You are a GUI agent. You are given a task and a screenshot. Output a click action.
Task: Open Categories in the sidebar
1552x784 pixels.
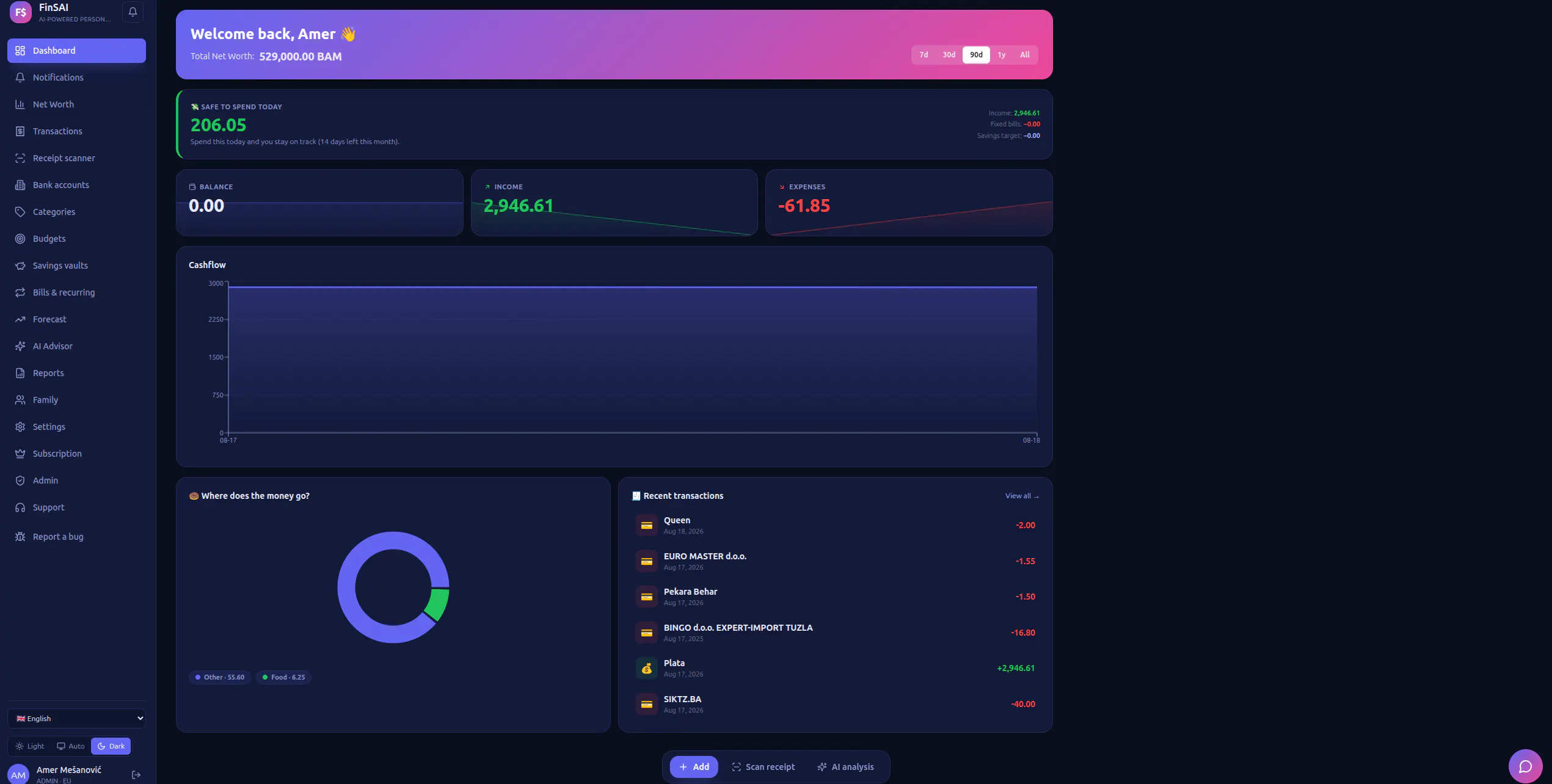(x=76, y=212)
